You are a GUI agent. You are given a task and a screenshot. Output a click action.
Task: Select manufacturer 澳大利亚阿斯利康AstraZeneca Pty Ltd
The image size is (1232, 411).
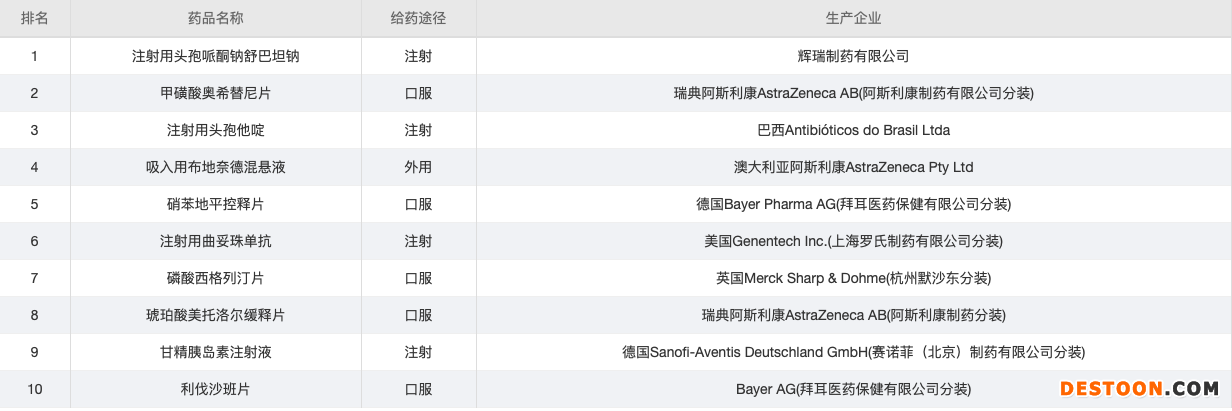tap(853, 167)
